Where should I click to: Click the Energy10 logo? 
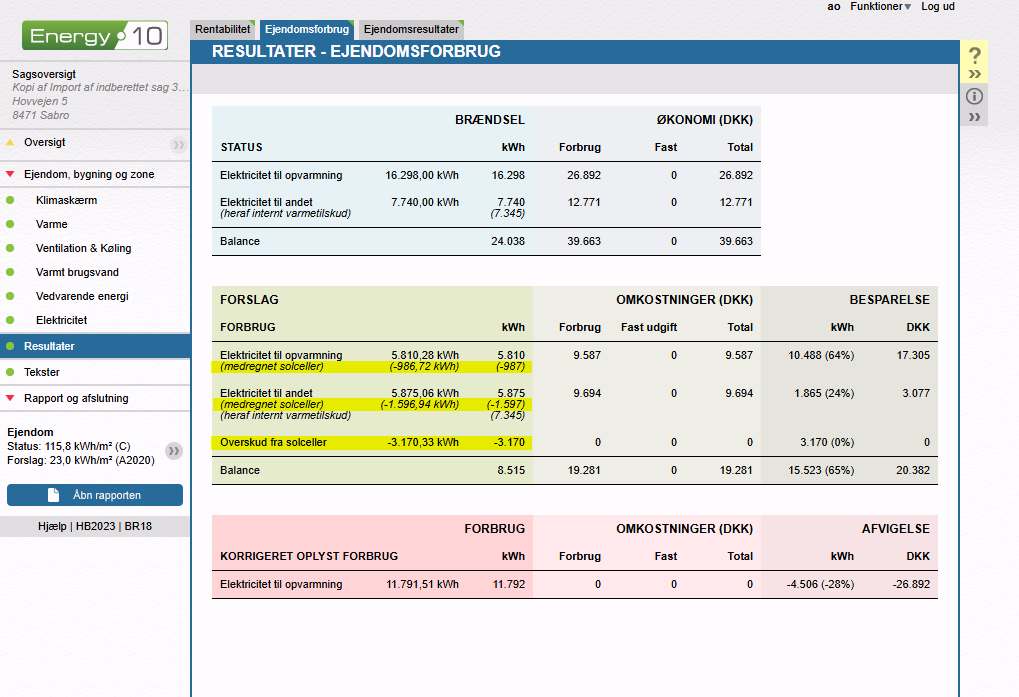point(95,37)
